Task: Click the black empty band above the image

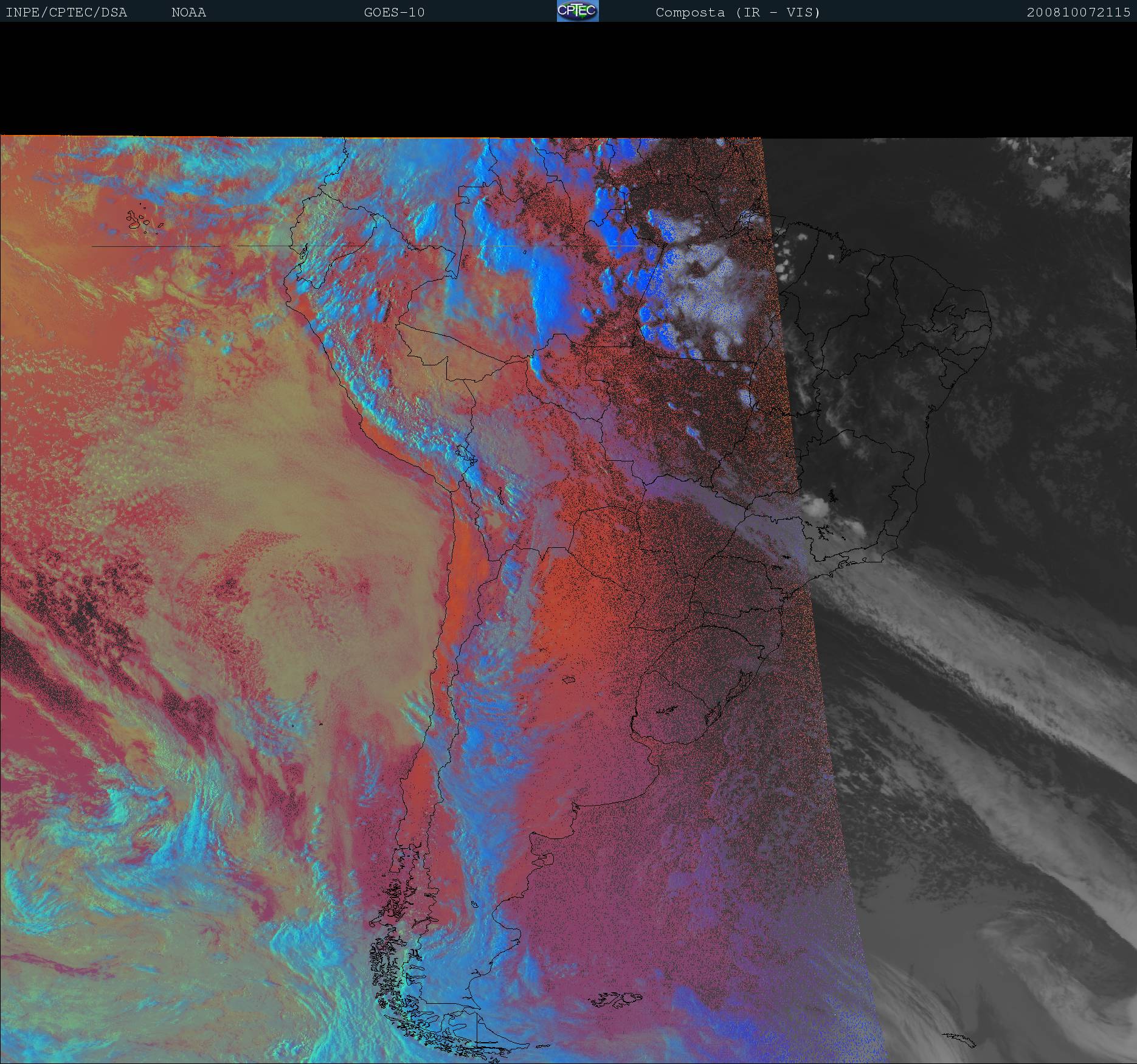Action: pyautogui.click(x=568, y=79)
